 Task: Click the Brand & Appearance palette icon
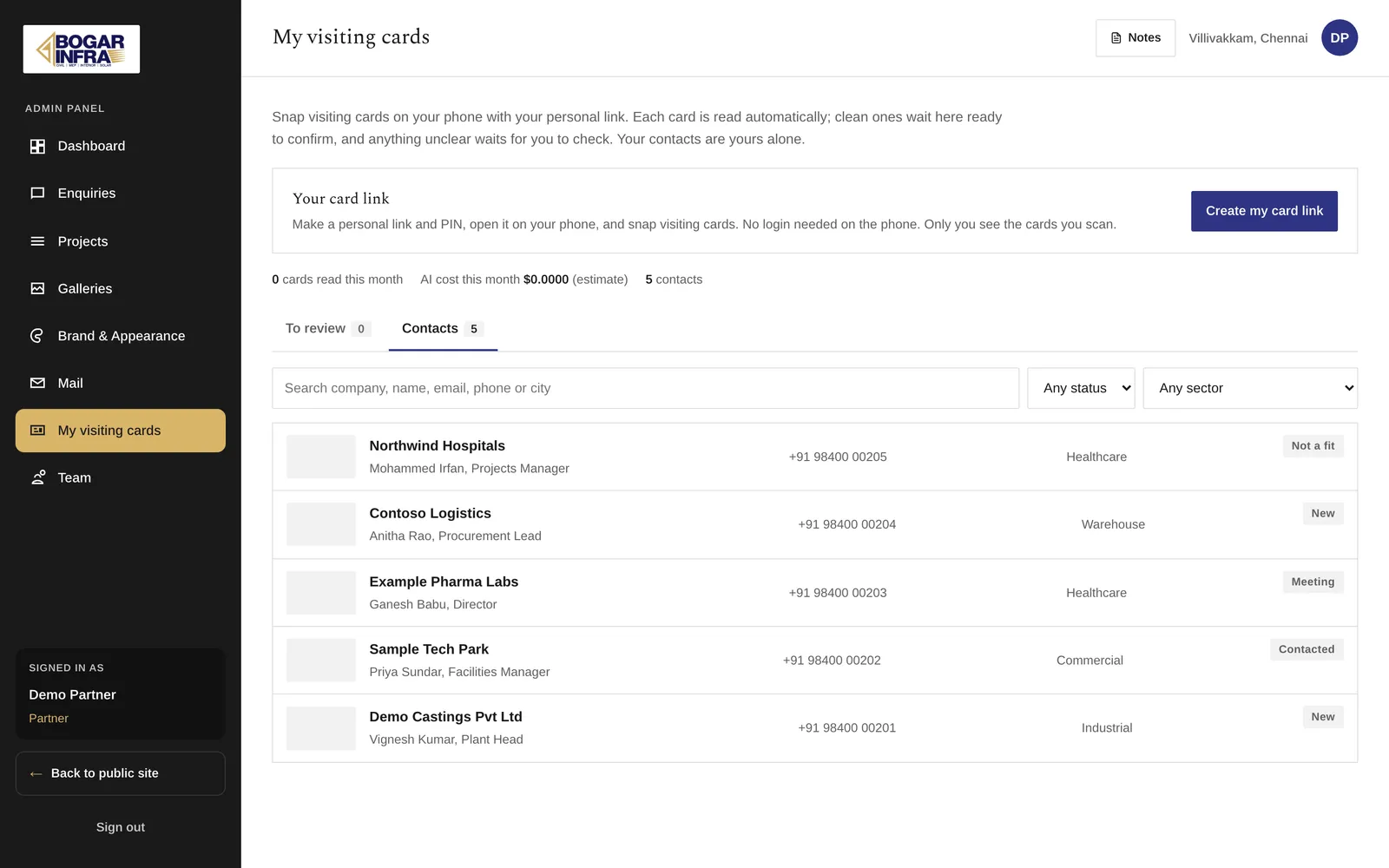tap(37, 336)
